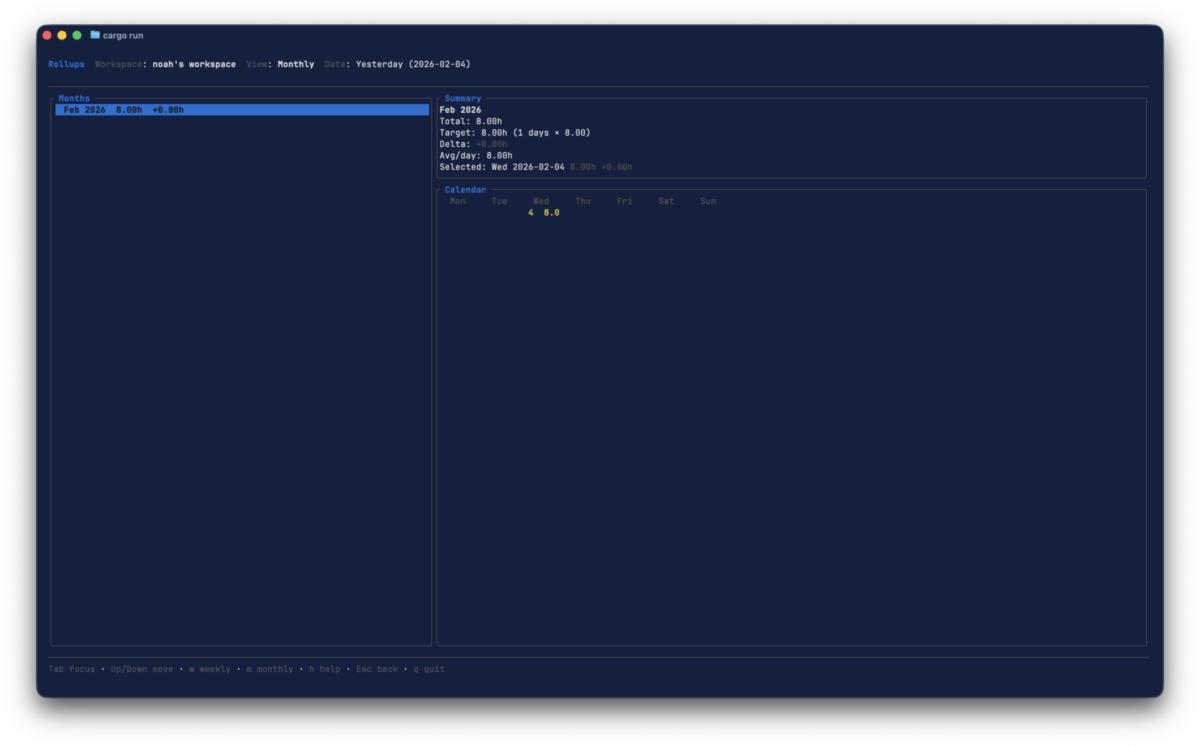The image size is (1200, 746).
Task: Select the Rollups header label
Action: [x=66, y=64]
